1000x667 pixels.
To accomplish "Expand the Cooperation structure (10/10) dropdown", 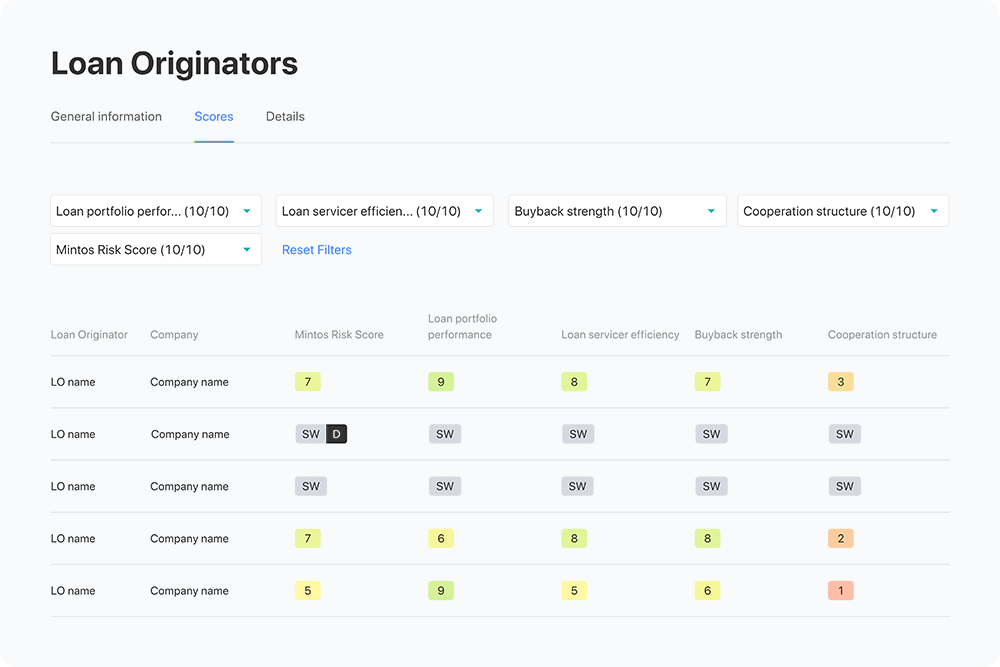I will pyautogui.click(x=843, y=211).
